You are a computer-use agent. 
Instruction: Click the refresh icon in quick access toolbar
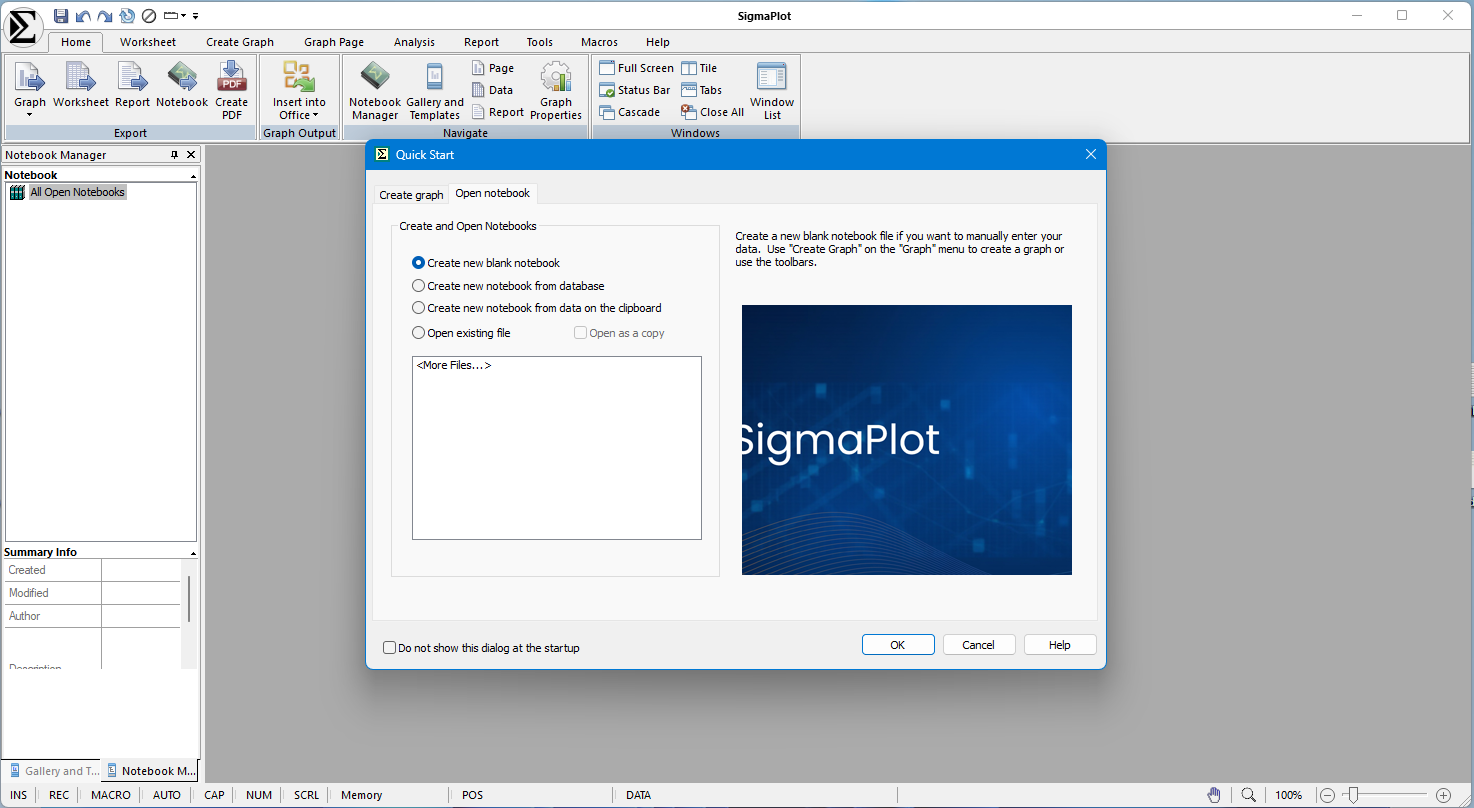[127, 16]
